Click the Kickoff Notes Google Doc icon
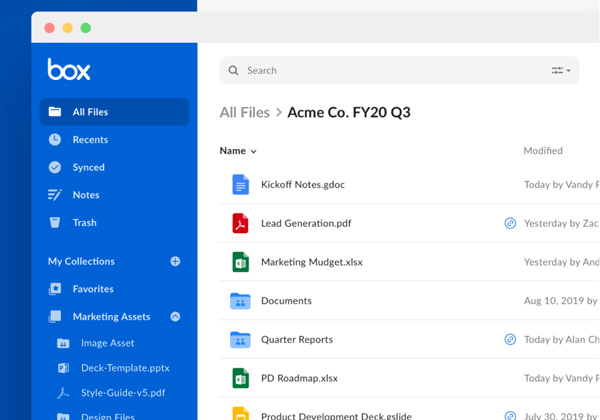This screenshot has height=420, width=600. coord(240,184)
